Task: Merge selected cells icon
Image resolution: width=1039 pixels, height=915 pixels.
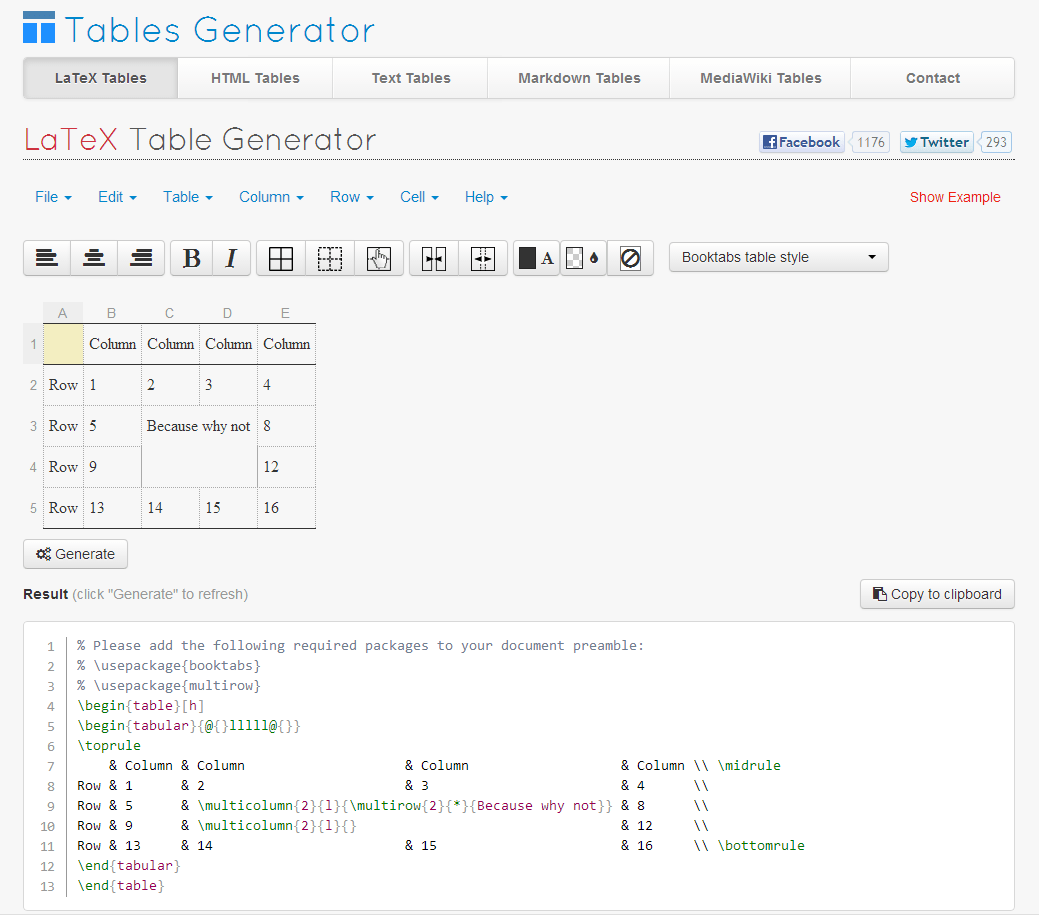Action: click(x=434, y=258)
